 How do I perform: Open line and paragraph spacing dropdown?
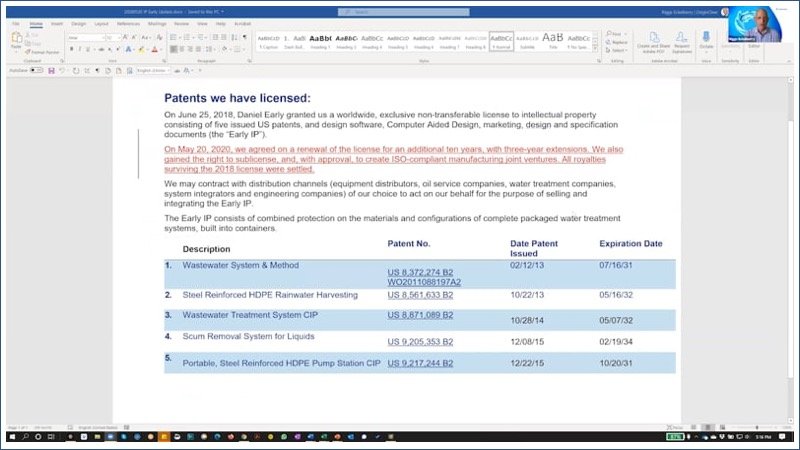210,49
